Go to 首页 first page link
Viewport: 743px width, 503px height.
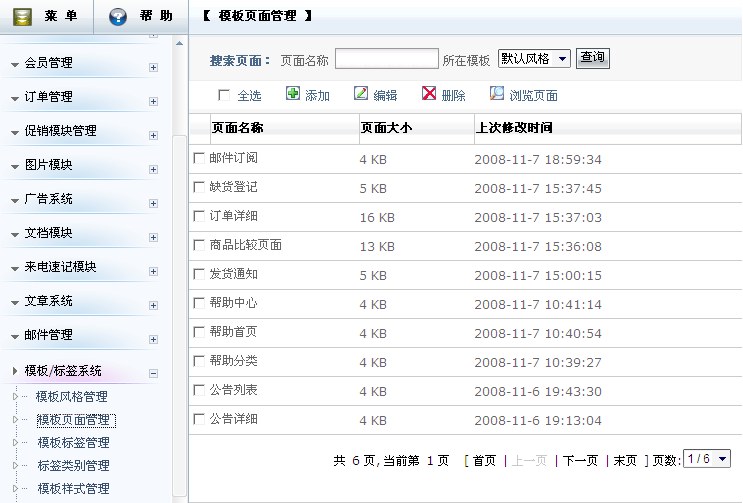pyautogui.click(x=484, y=460)
